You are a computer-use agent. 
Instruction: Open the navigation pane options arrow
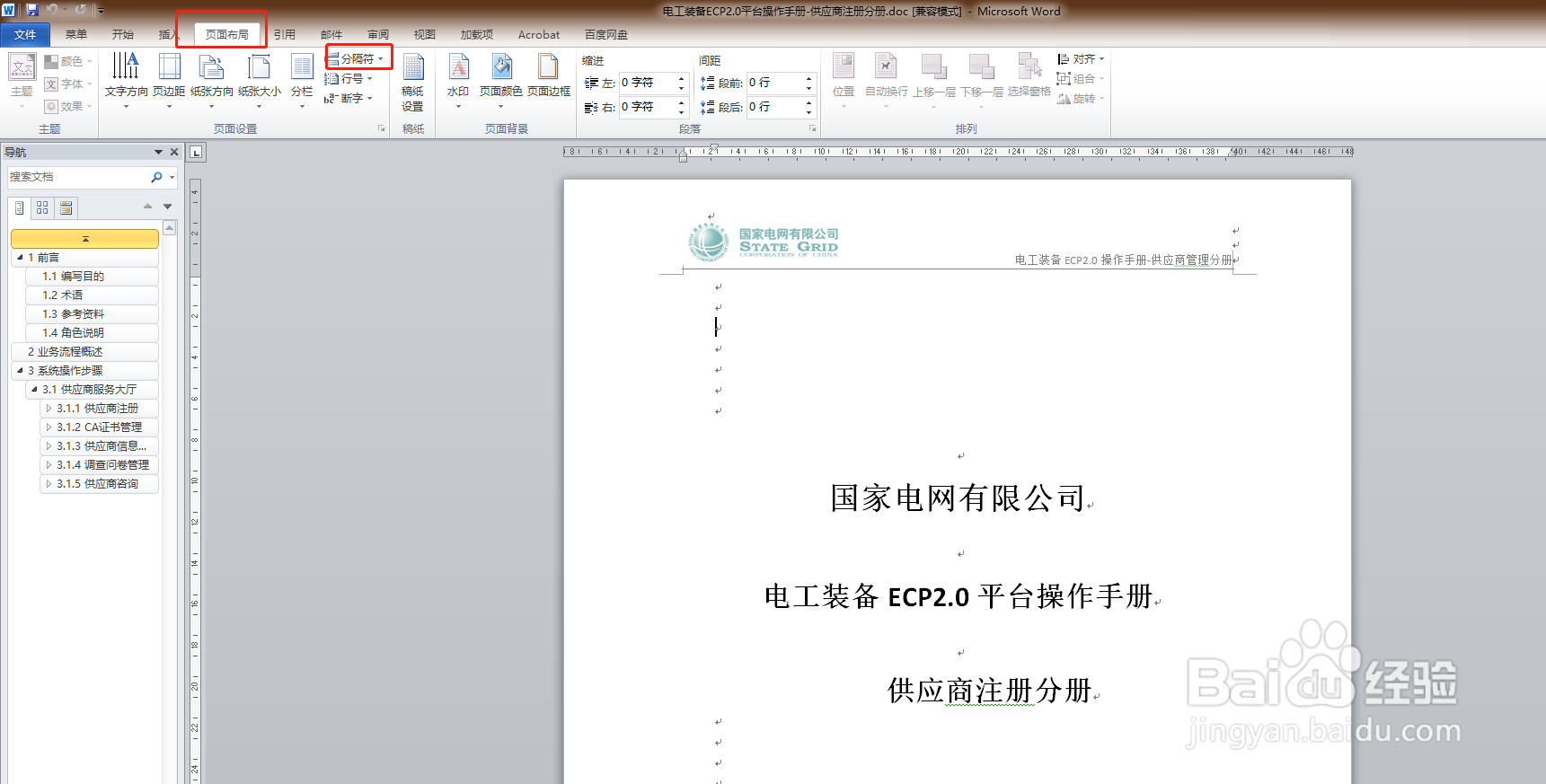click(159, 152)
